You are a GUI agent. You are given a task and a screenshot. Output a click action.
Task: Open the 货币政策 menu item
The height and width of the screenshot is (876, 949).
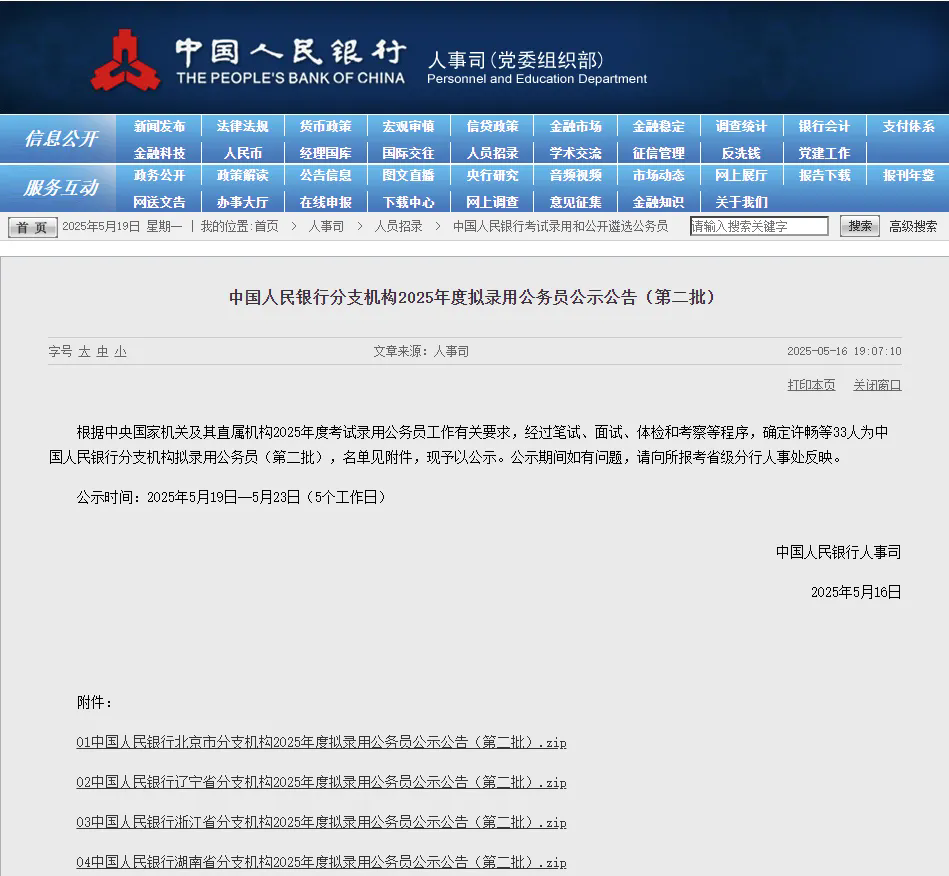(326, 127)
